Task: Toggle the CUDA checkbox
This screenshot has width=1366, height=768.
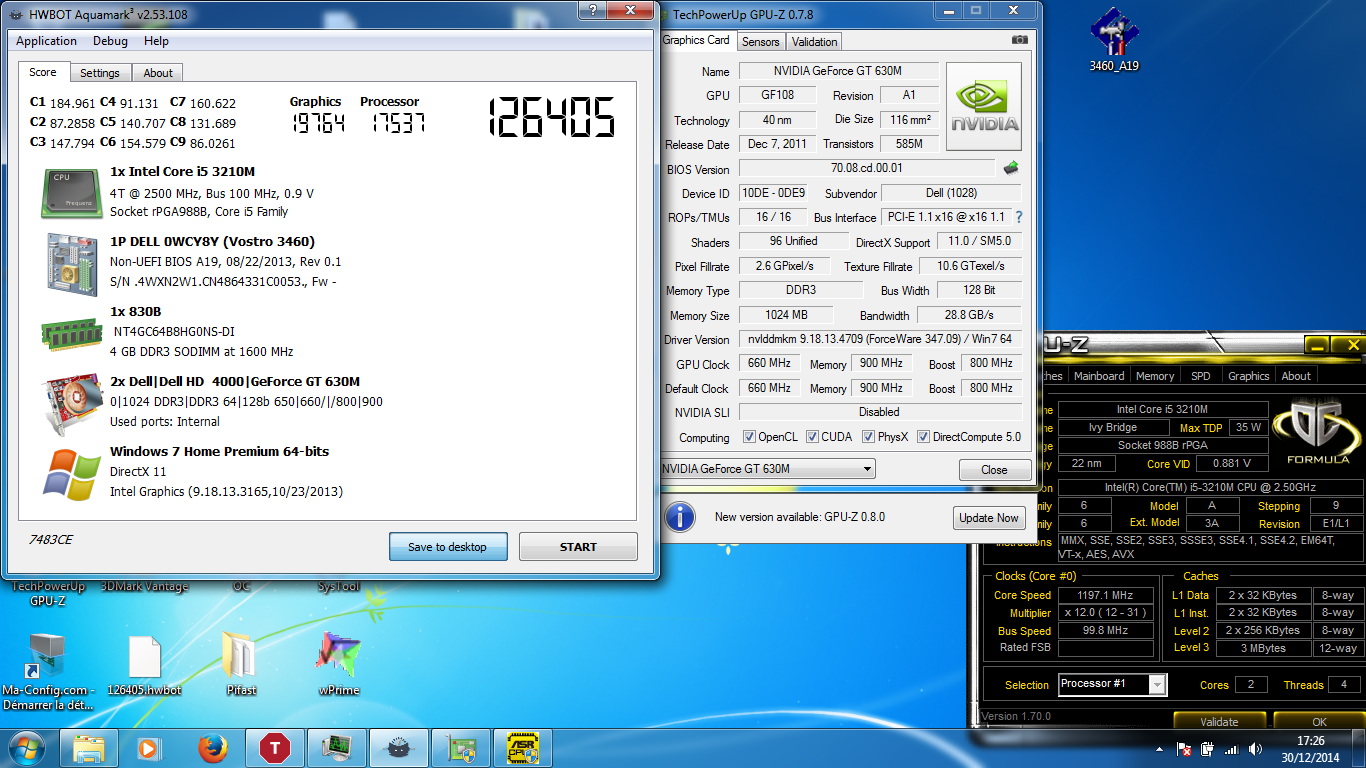Action: click(x=813, y=437)
